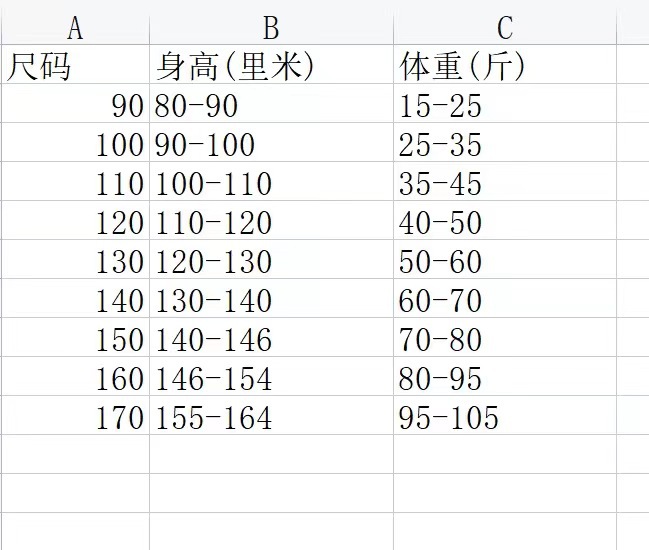Viewport: 649px width, 550px height.
Task: Select the weight cell 35-45
Action: [x=504, y=184]
